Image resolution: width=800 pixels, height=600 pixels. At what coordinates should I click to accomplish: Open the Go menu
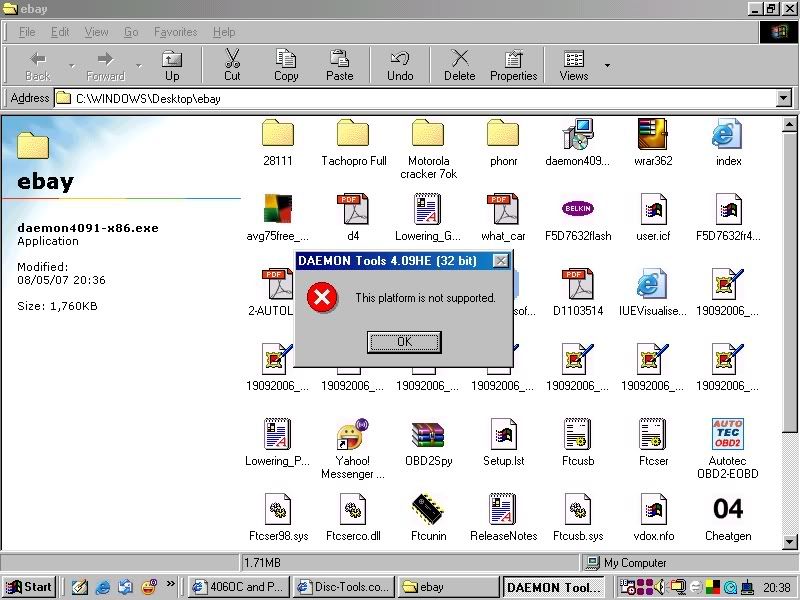click(131, 32)
